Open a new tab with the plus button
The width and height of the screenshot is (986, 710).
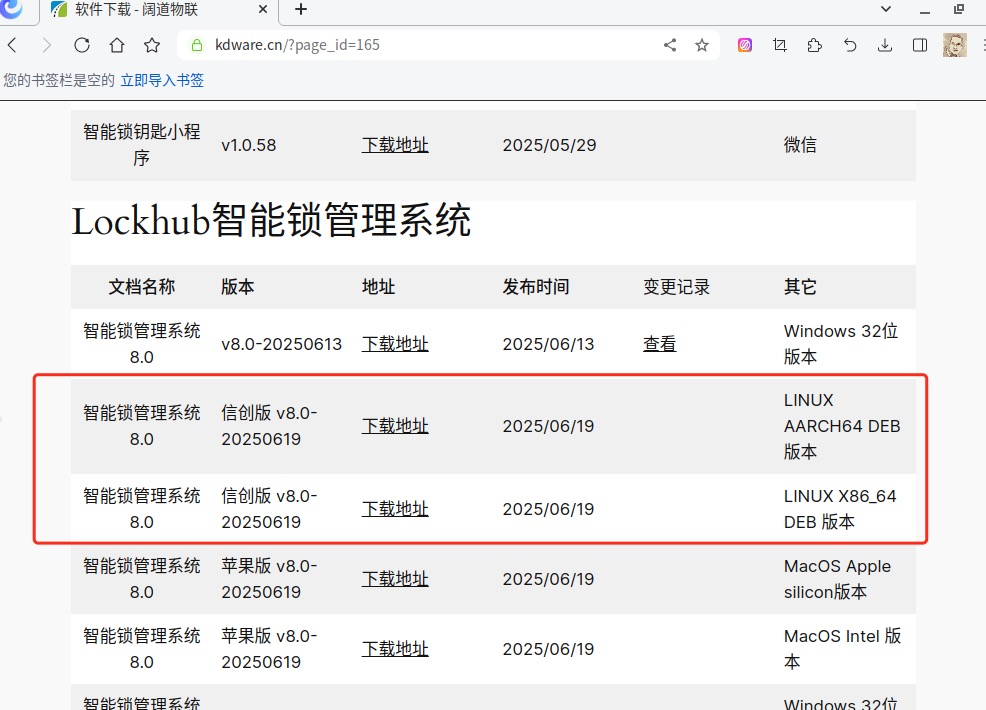tap(301, 9)
